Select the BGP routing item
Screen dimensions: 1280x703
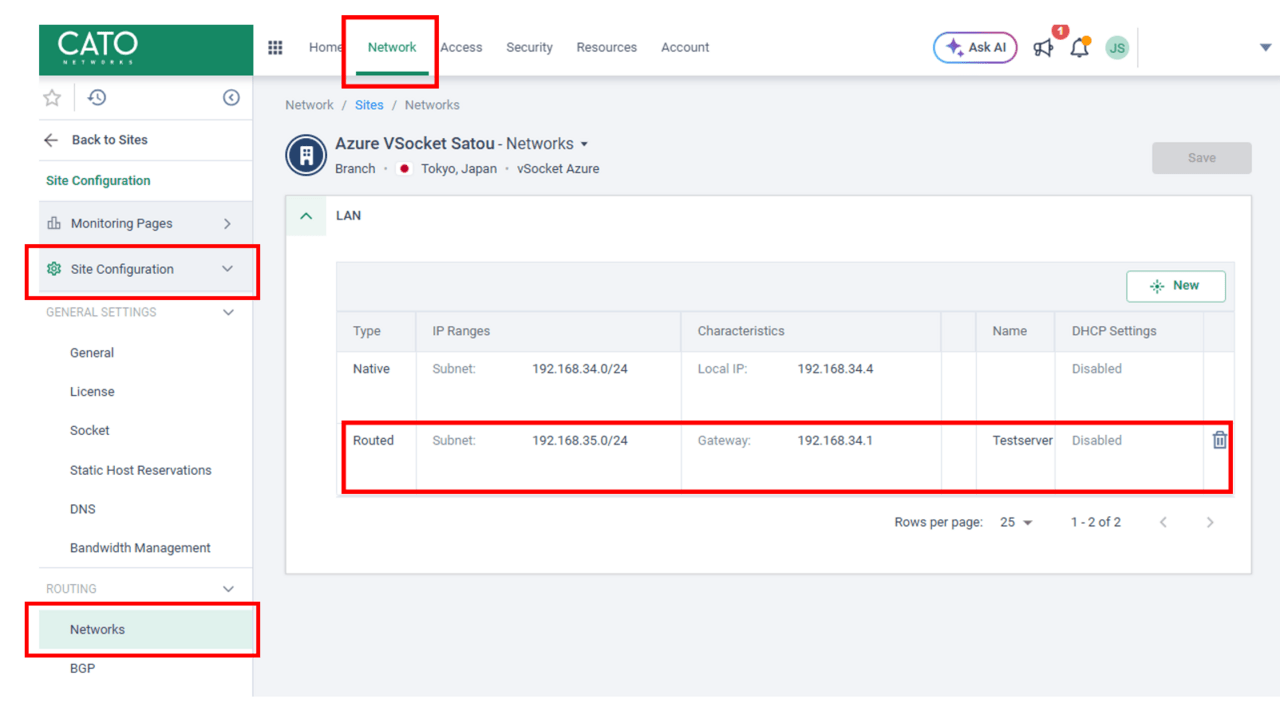(x=83, y=668)
